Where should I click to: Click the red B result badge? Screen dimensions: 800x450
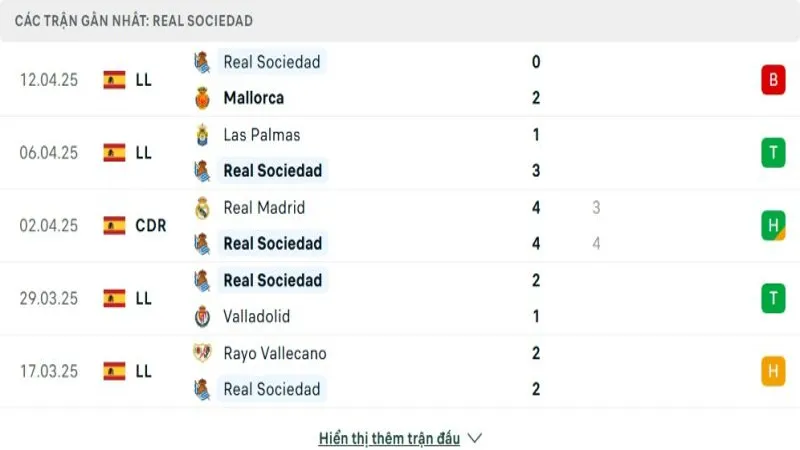click(x=772, y=80)
